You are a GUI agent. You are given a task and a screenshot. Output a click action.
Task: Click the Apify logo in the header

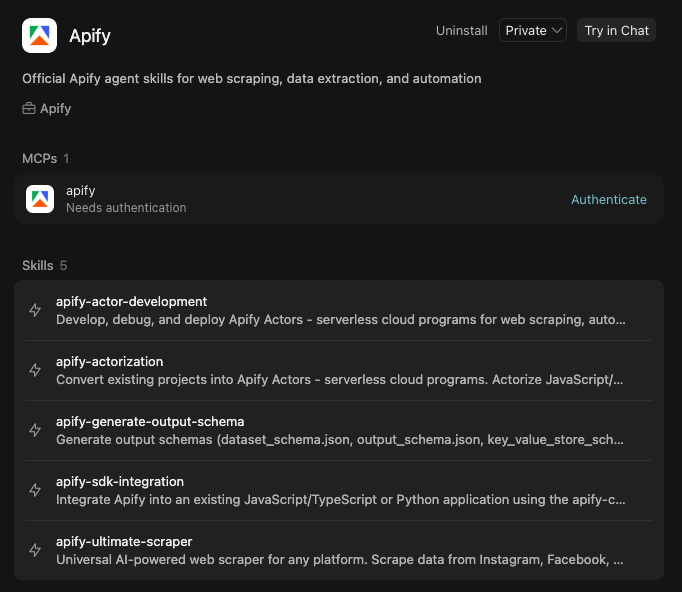tap(40, 35)
